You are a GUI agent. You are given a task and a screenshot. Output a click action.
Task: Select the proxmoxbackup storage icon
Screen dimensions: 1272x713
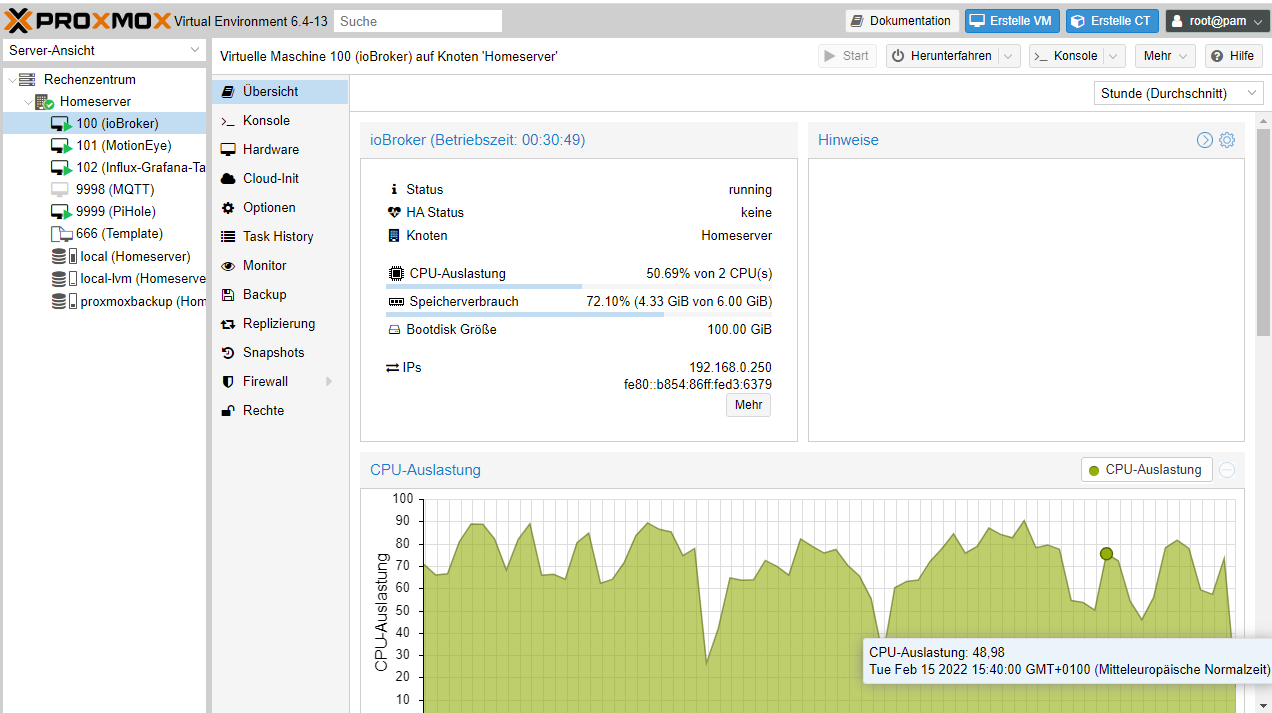point(64,301)
